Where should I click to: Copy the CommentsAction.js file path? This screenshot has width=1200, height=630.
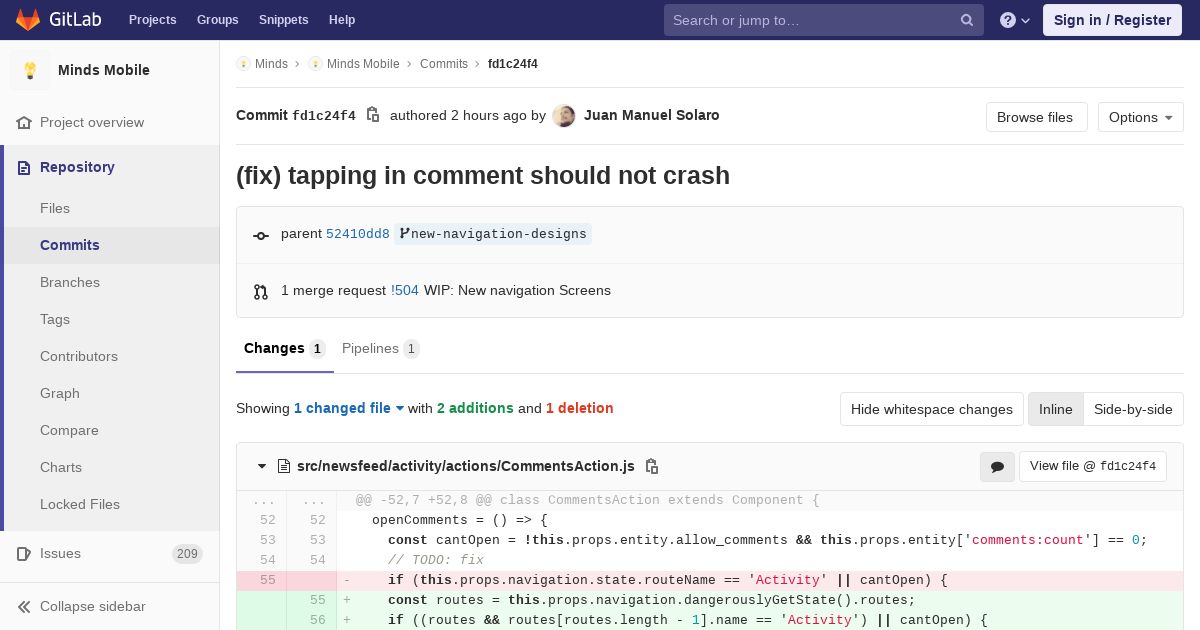(652, 466)
